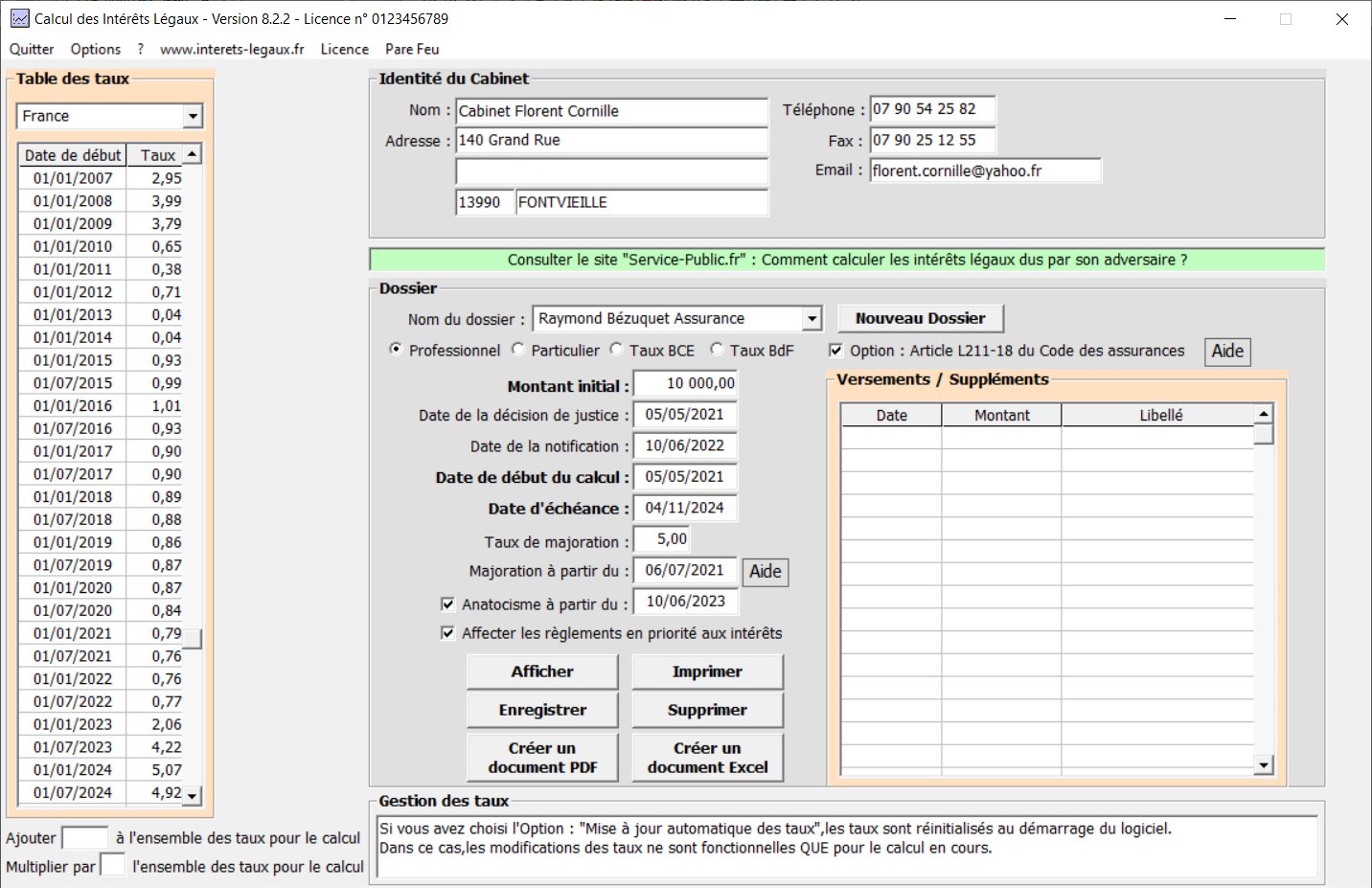
Task: Click the Taux de majoration field
Action: [x=662, y=539]
